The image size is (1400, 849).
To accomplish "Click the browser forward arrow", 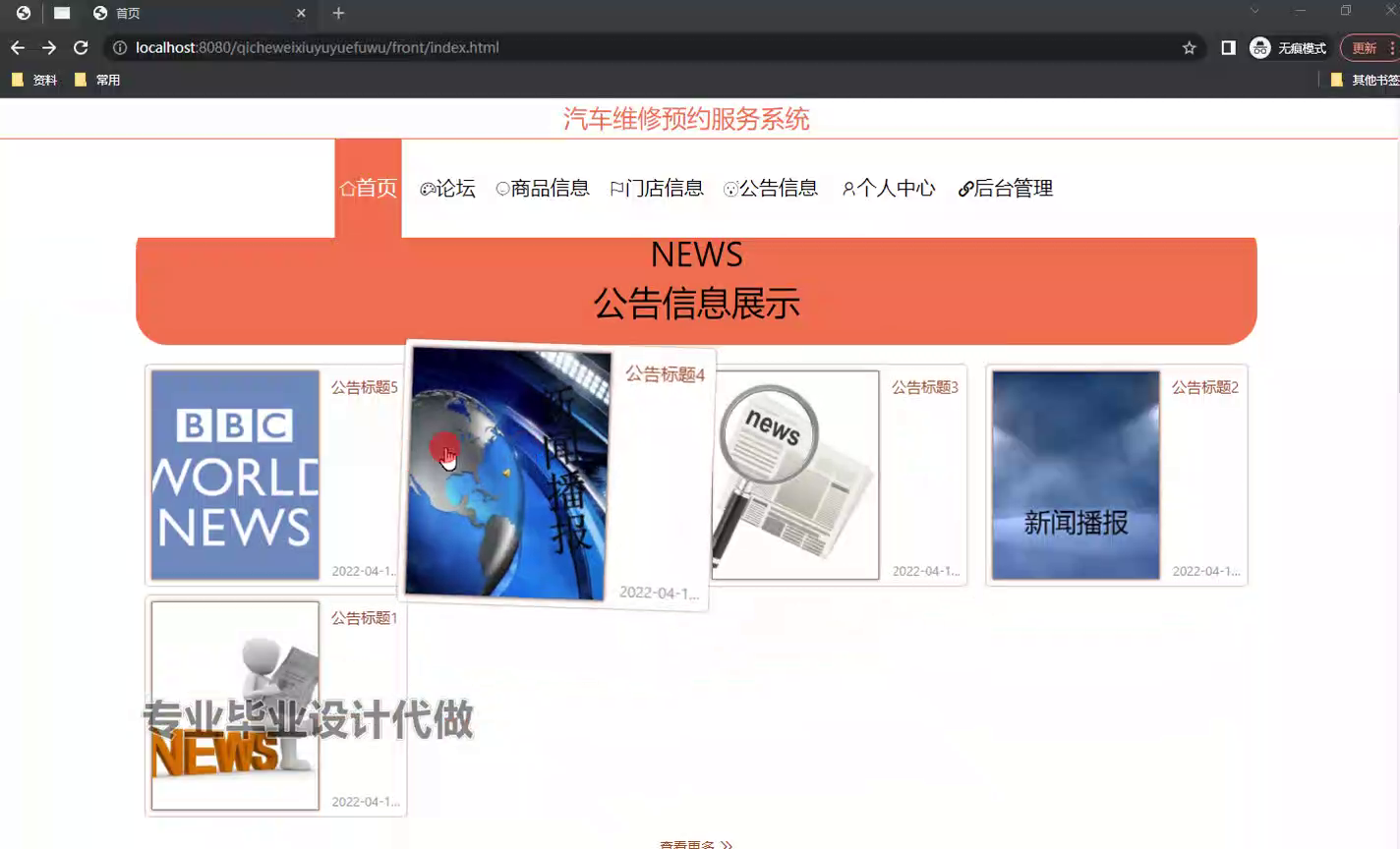I will tap(49, 47).
